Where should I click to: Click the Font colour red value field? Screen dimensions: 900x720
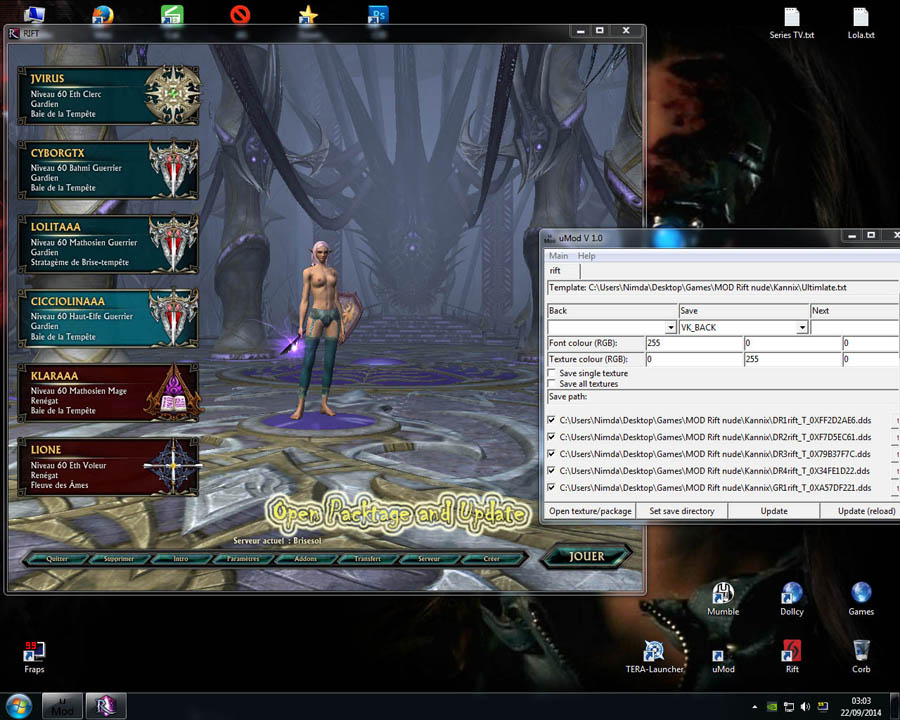[693, 343]
